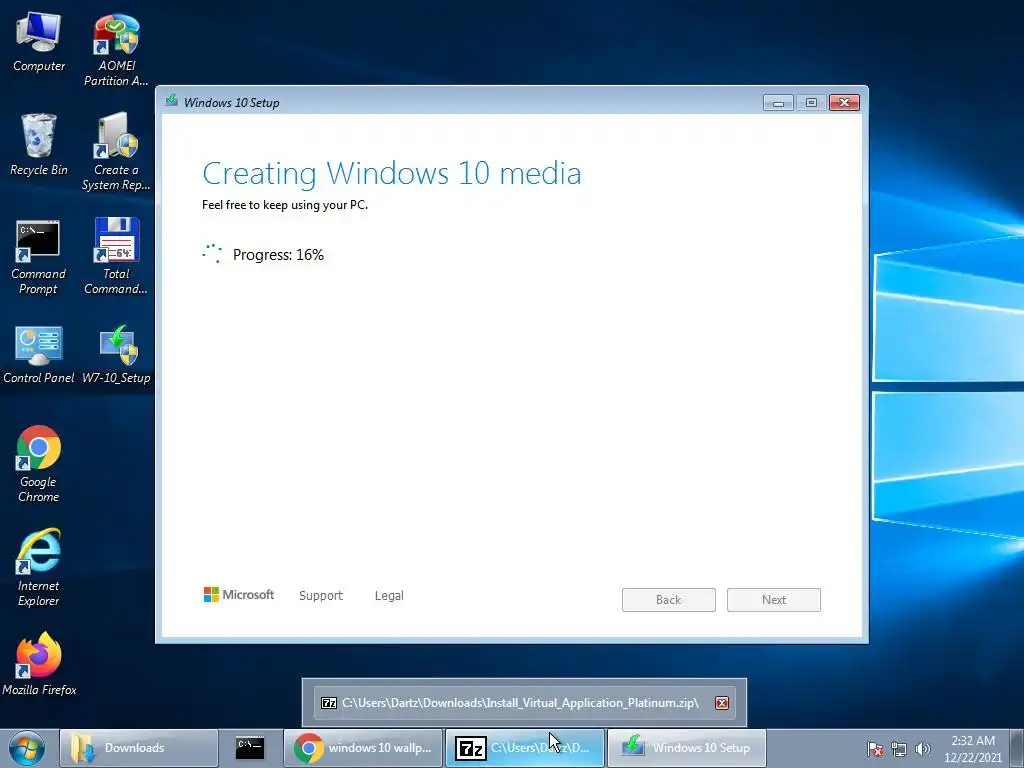The height and width of the screenshot is (768, 1024).
Task: Click the Feel free to keep using your PC text
Action: [285, 205]
